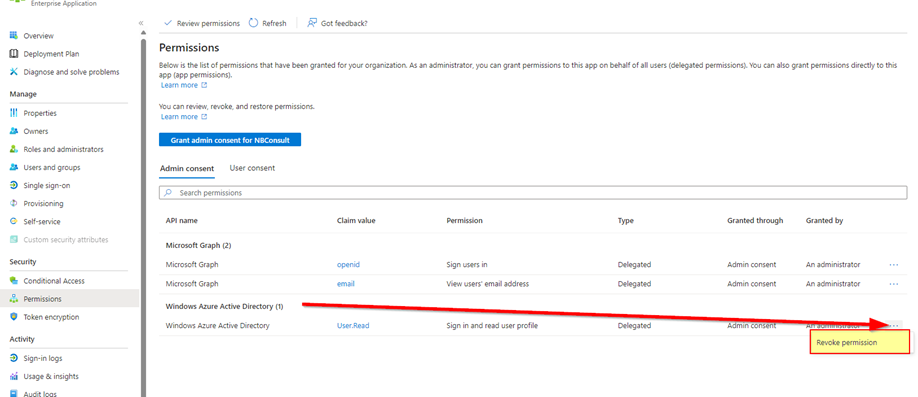Image resolution: width=918 pixels, height=397 pixels.
Task: Click the openid claim value link
Action: [x=348, y=265]
